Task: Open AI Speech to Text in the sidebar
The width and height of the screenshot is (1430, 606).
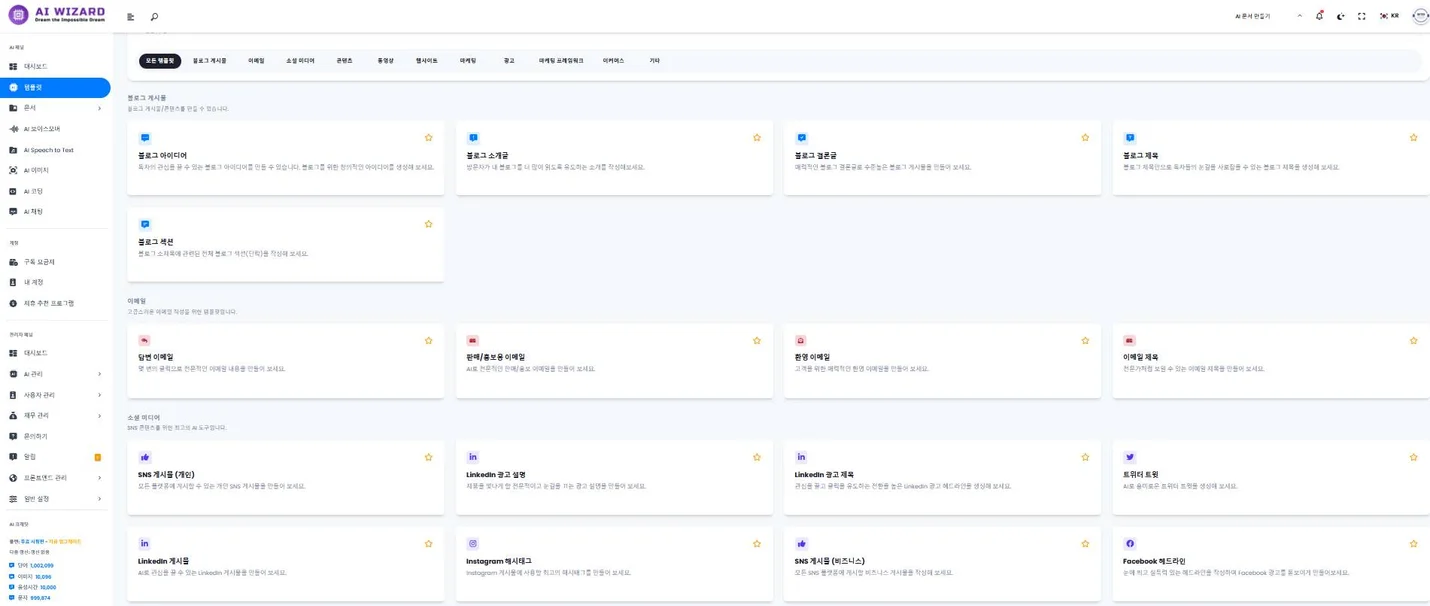Action: [x=55, y=150]
